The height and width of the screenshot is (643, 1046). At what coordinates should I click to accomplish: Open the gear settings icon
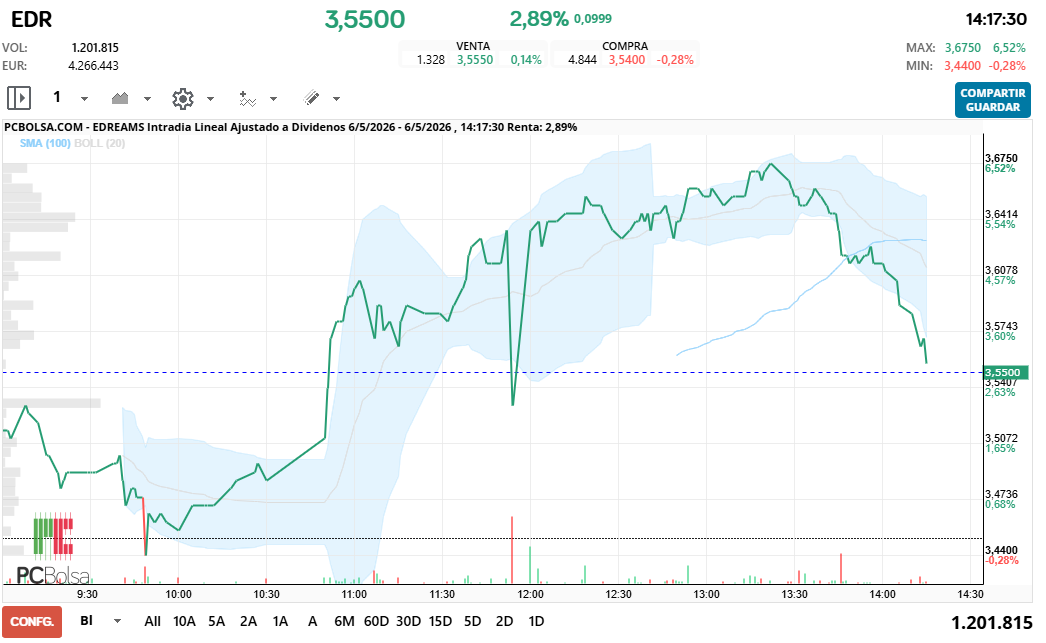click(x=183, y=99)
